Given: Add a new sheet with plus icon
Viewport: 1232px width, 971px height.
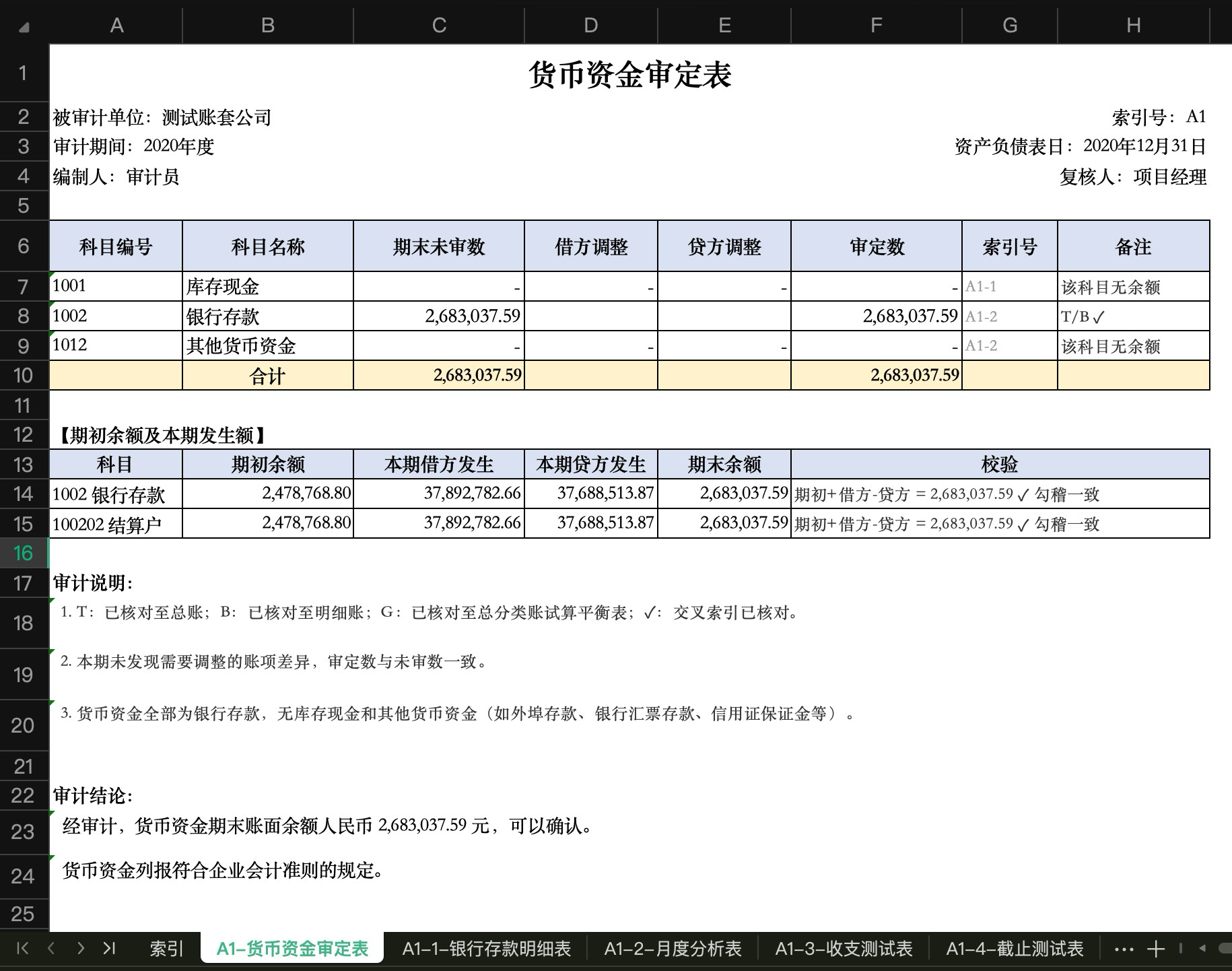Looking at the screenshot, I should tap(1156, 949).
